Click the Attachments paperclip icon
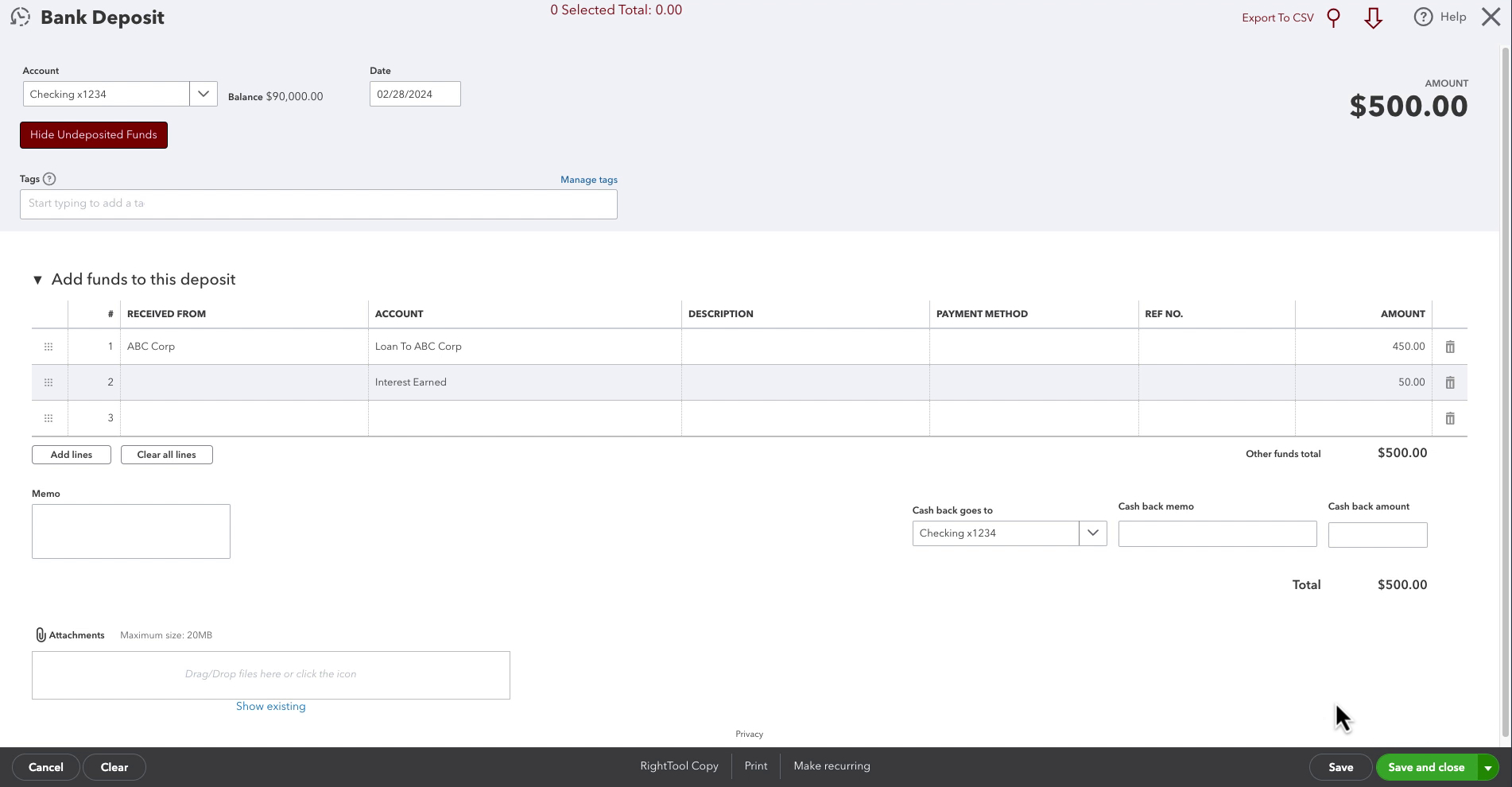 (x=41, y=635)
